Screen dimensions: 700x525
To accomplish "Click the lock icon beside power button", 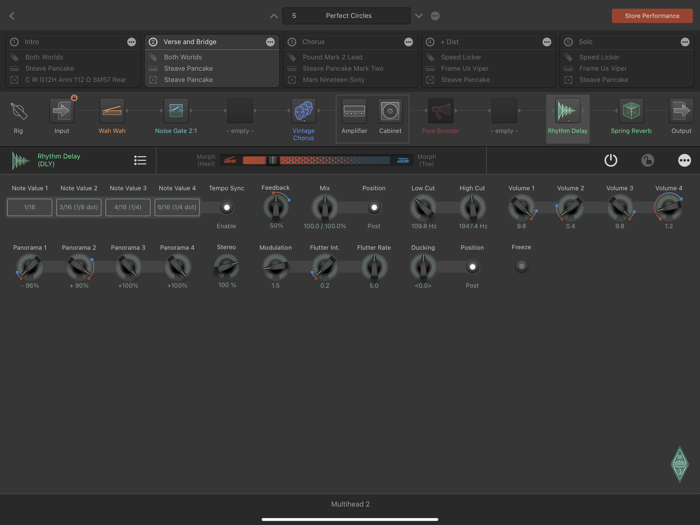I will click(647, 160).
